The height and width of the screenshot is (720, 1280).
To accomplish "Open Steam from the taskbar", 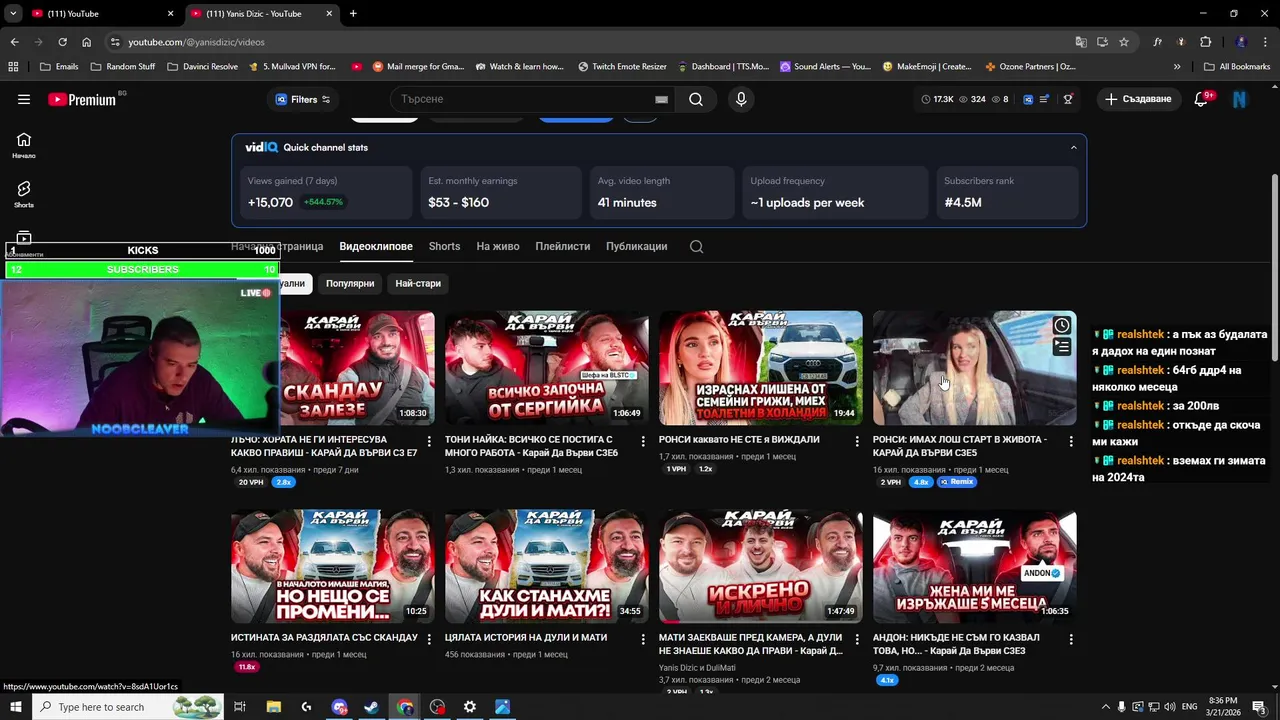I will (x=371, y=707).
